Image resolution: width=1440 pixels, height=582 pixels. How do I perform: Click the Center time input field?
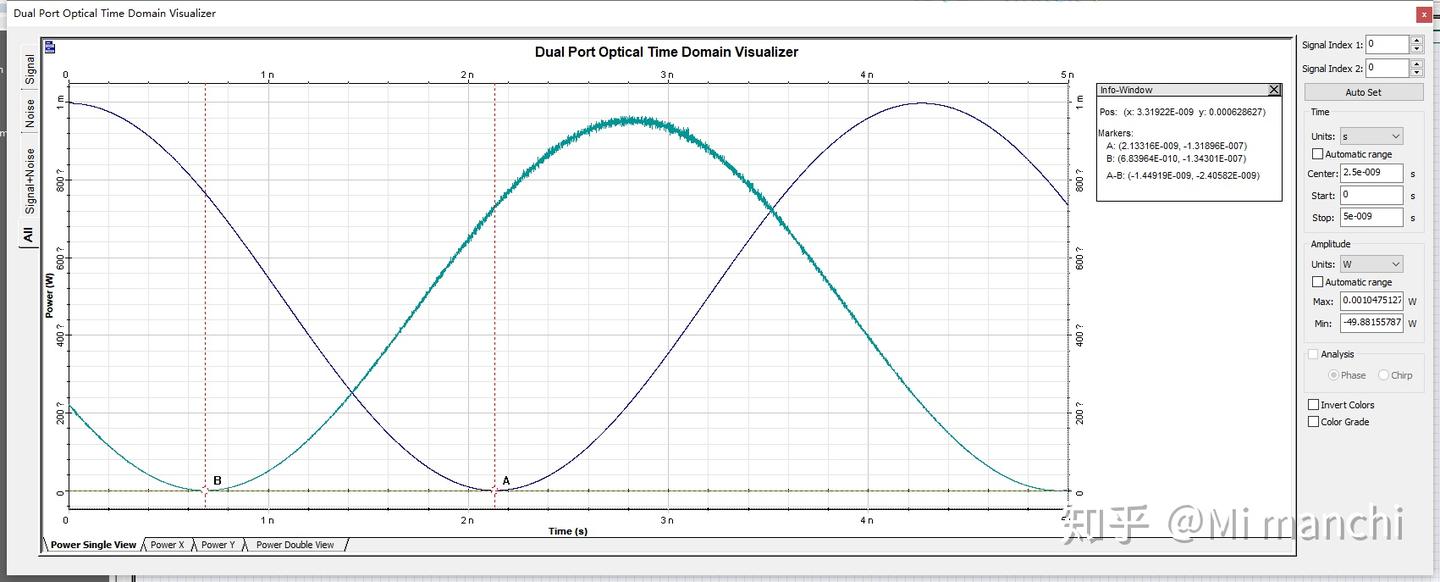click(1371, 173)
